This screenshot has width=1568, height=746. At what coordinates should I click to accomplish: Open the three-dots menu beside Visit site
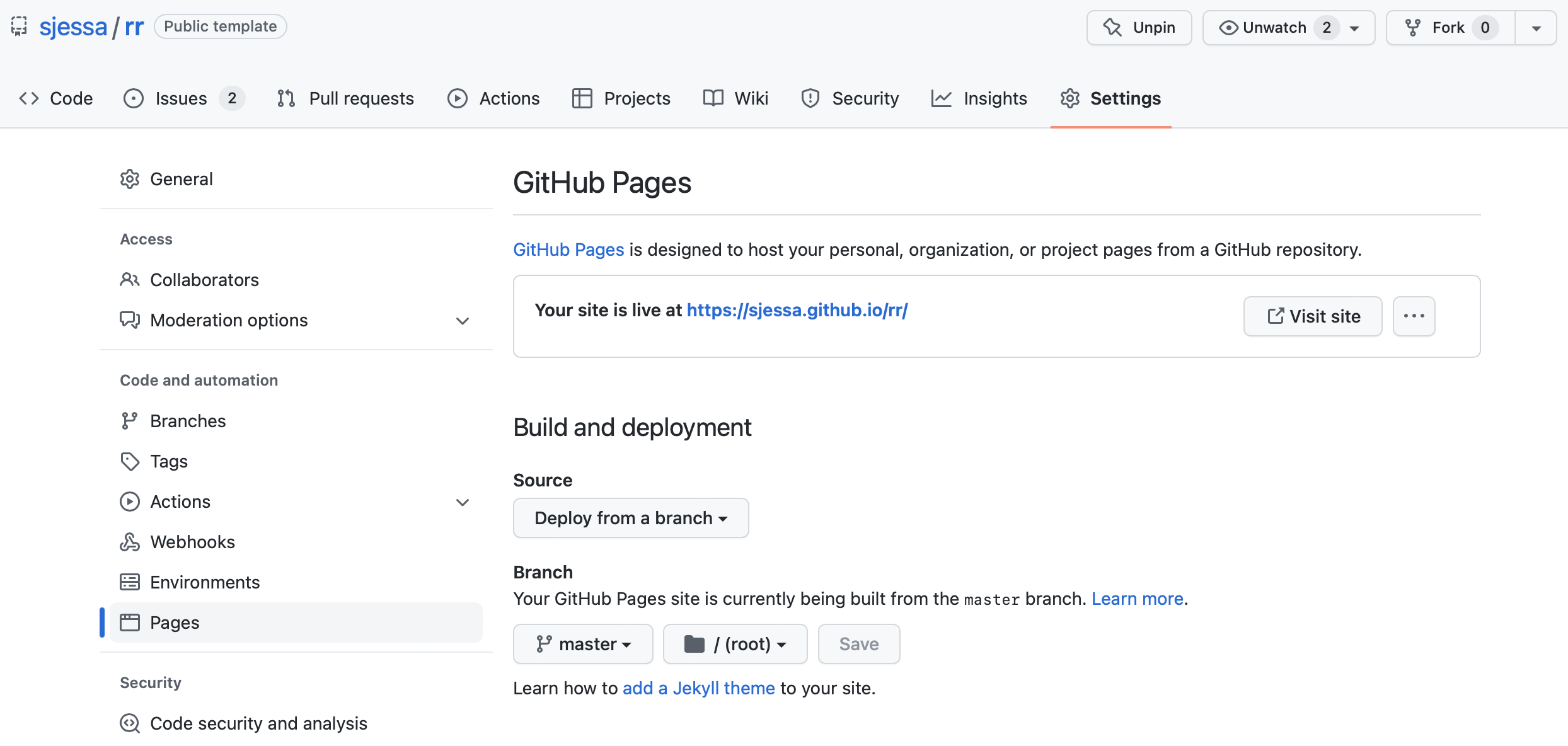click(1414, 316)
